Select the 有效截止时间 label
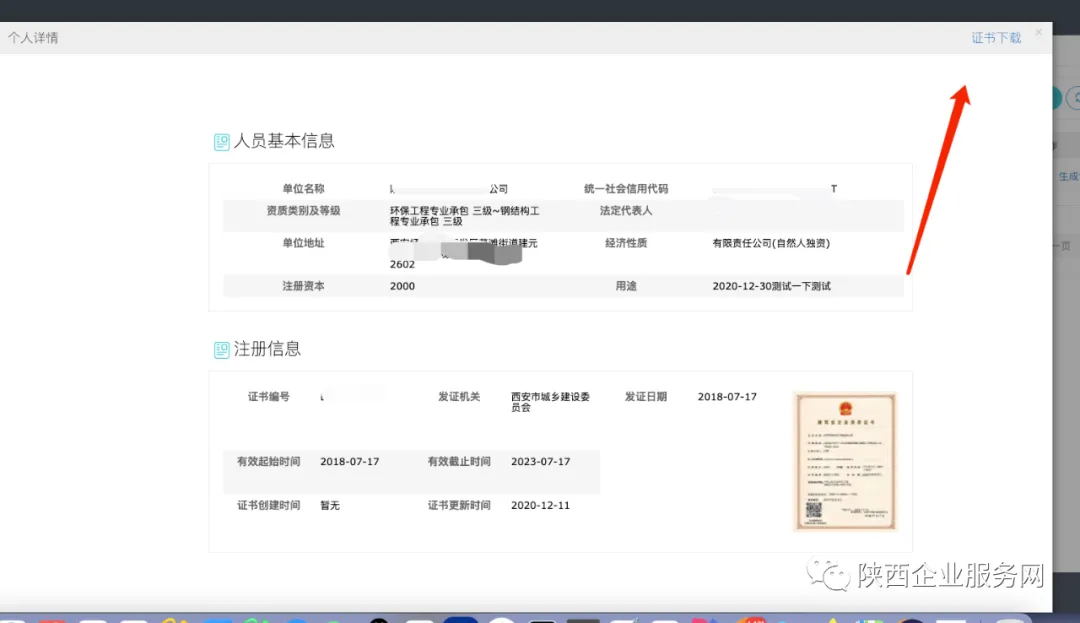The image size is (1080, 623). [459, 461]
